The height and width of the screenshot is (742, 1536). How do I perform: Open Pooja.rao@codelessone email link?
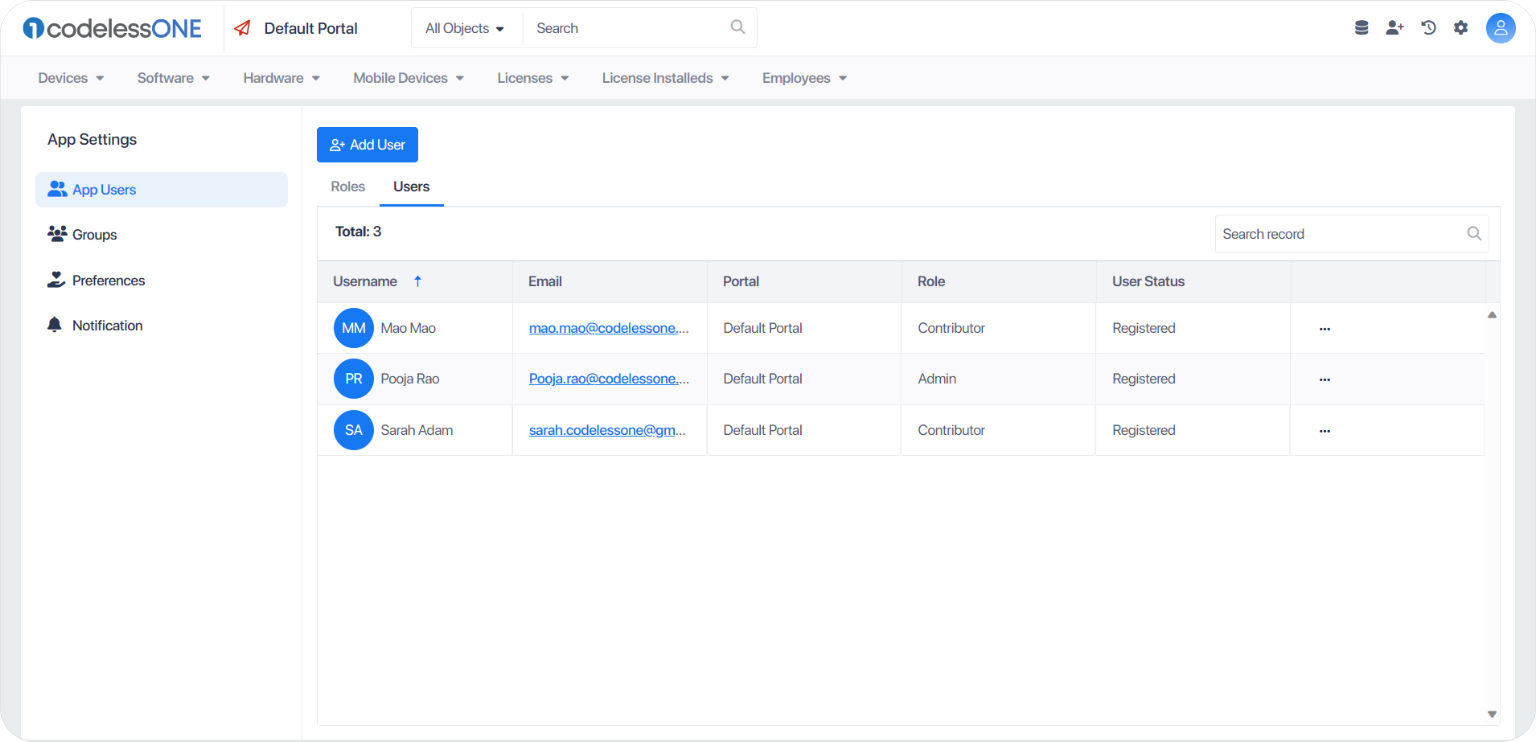(x=609, y=379)
